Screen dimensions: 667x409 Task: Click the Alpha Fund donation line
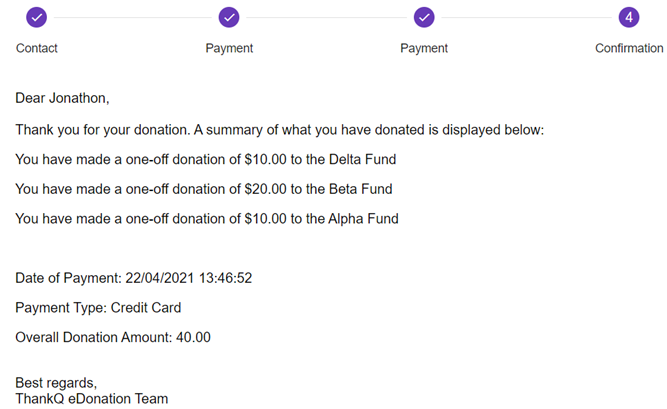(x=207, y=218)
